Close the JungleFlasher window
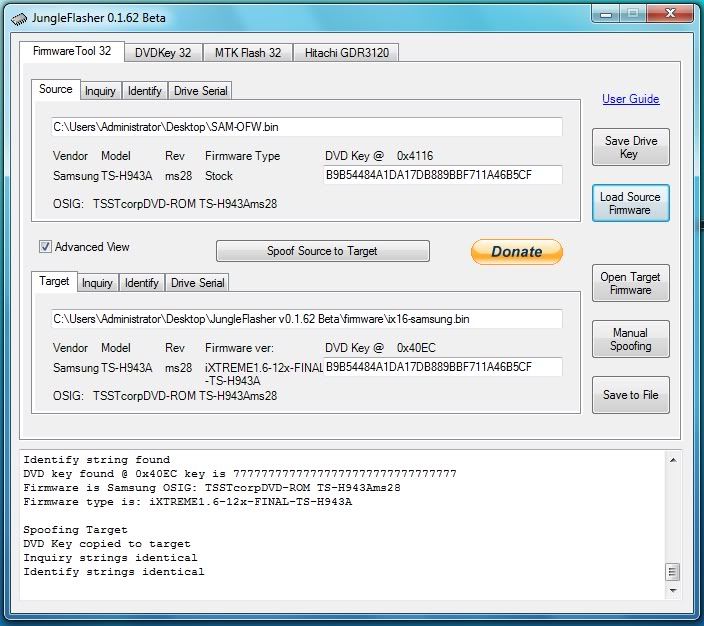The width and height of the screenshot is (704, 626). point(670,13)
